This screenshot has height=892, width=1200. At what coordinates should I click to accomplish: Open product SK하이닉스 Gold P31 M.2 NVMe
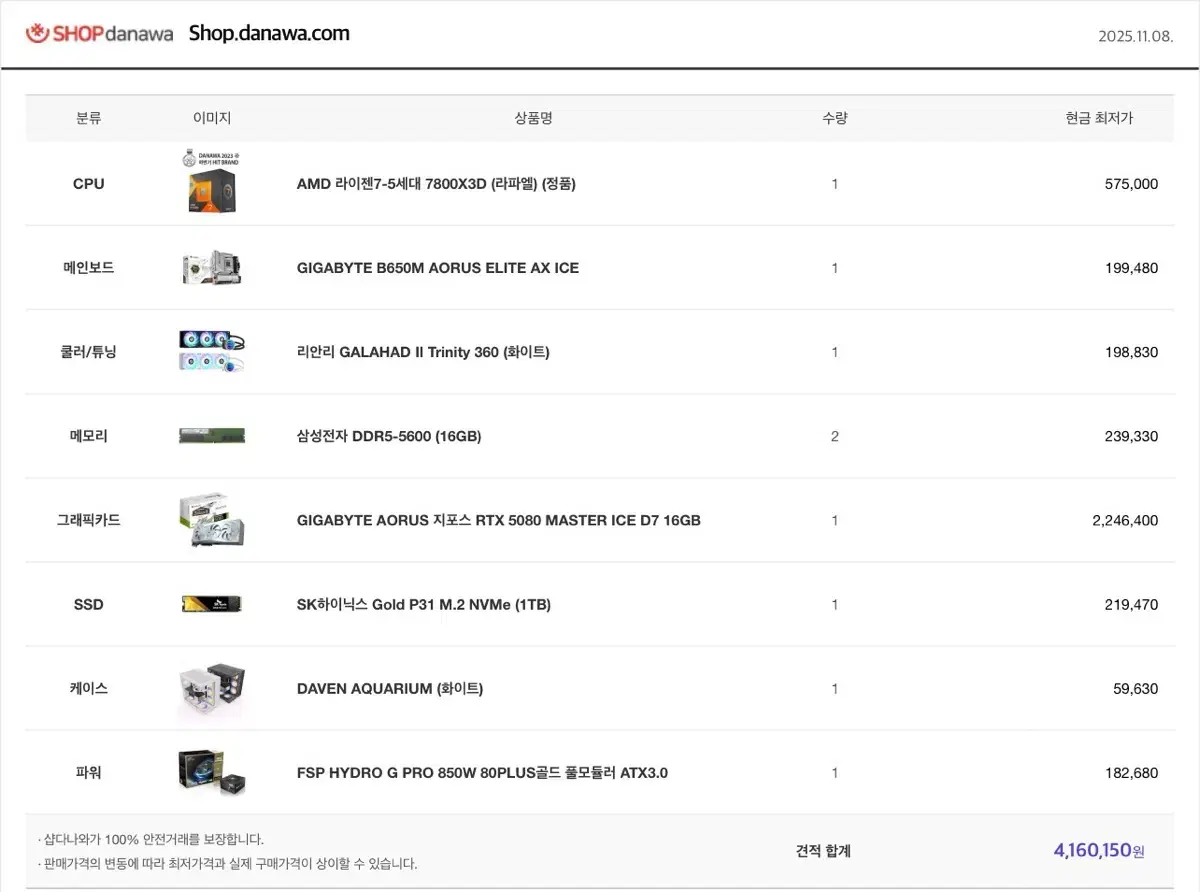[x=424, y=604]
